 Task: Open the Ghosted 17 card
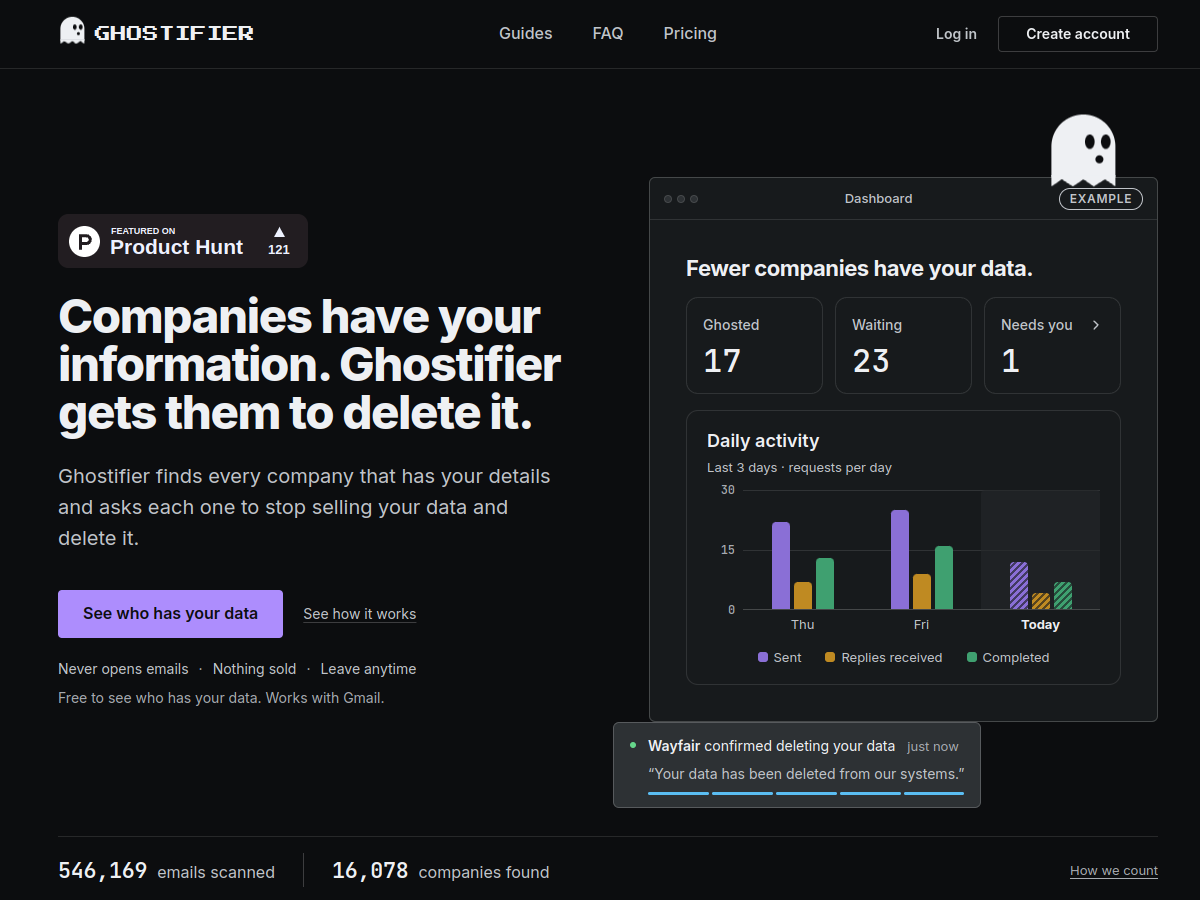coord(754,345)
